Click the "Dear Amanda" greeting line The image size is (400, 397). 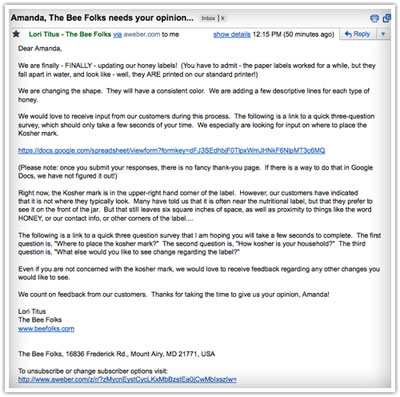click(40, 49)
